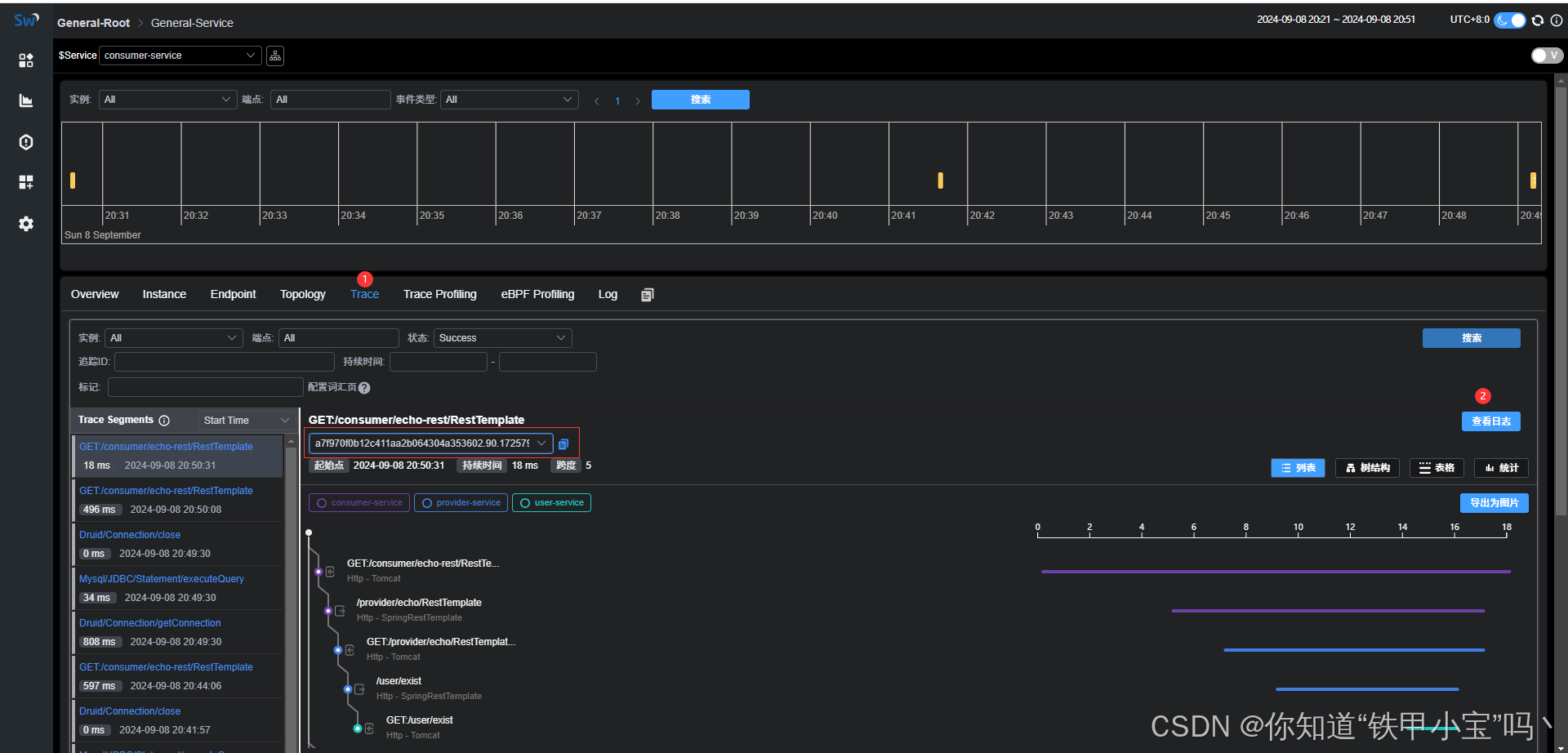Viewport: 1568px width, 753px height.
Task: Click the events 端点 input field
Action: point(331,100)
